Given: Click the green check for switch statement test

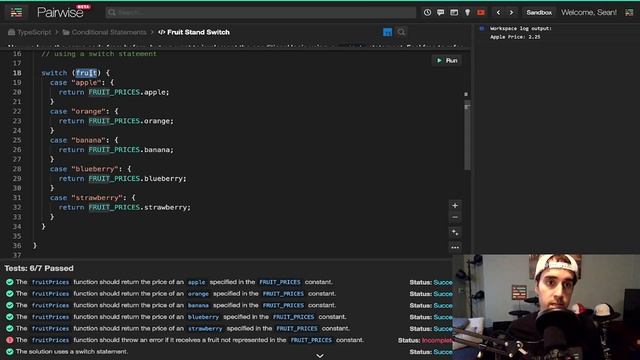Looking at the screenshot, I should point(9,351).
